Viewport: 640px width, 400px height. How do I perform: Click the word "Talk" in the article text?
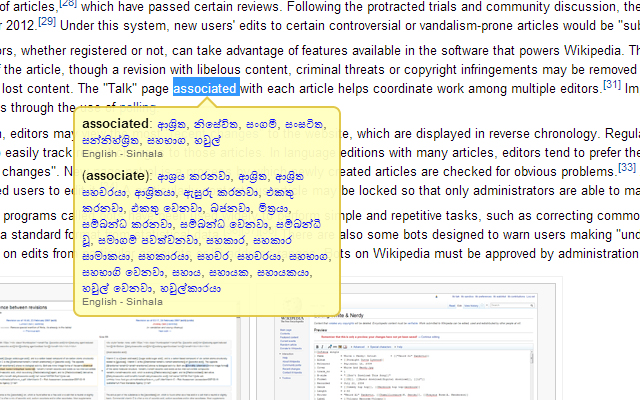point(119,88)
